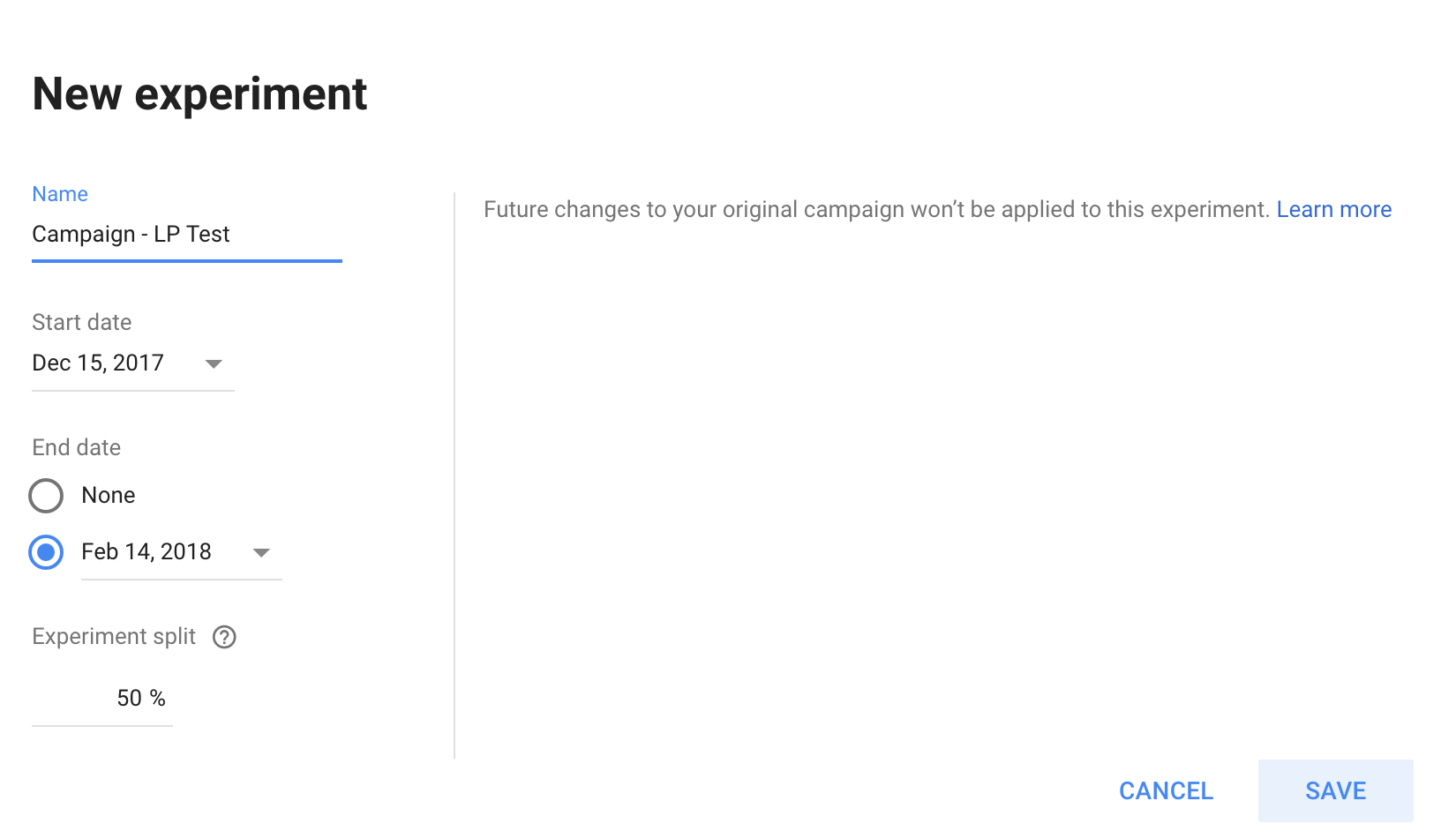1456x831 pixels.
Task: Open the Start date picker for Dec 15, 2017
Action: (214, 363)
